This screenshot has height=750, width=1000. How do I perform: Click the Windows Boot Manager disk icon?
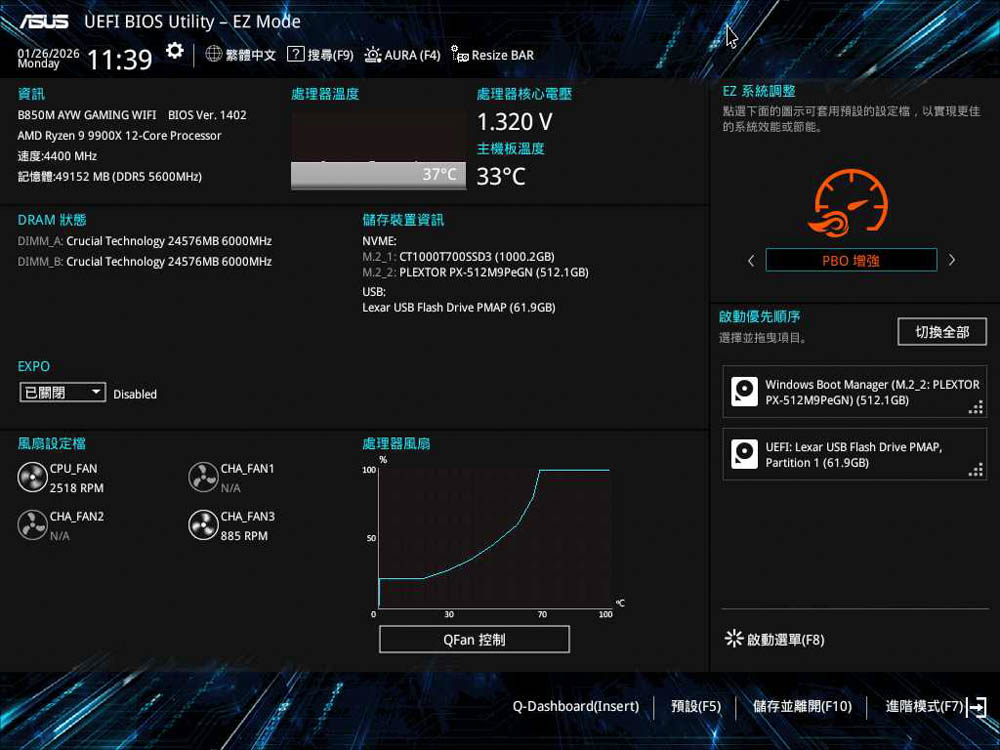[744, 392]
